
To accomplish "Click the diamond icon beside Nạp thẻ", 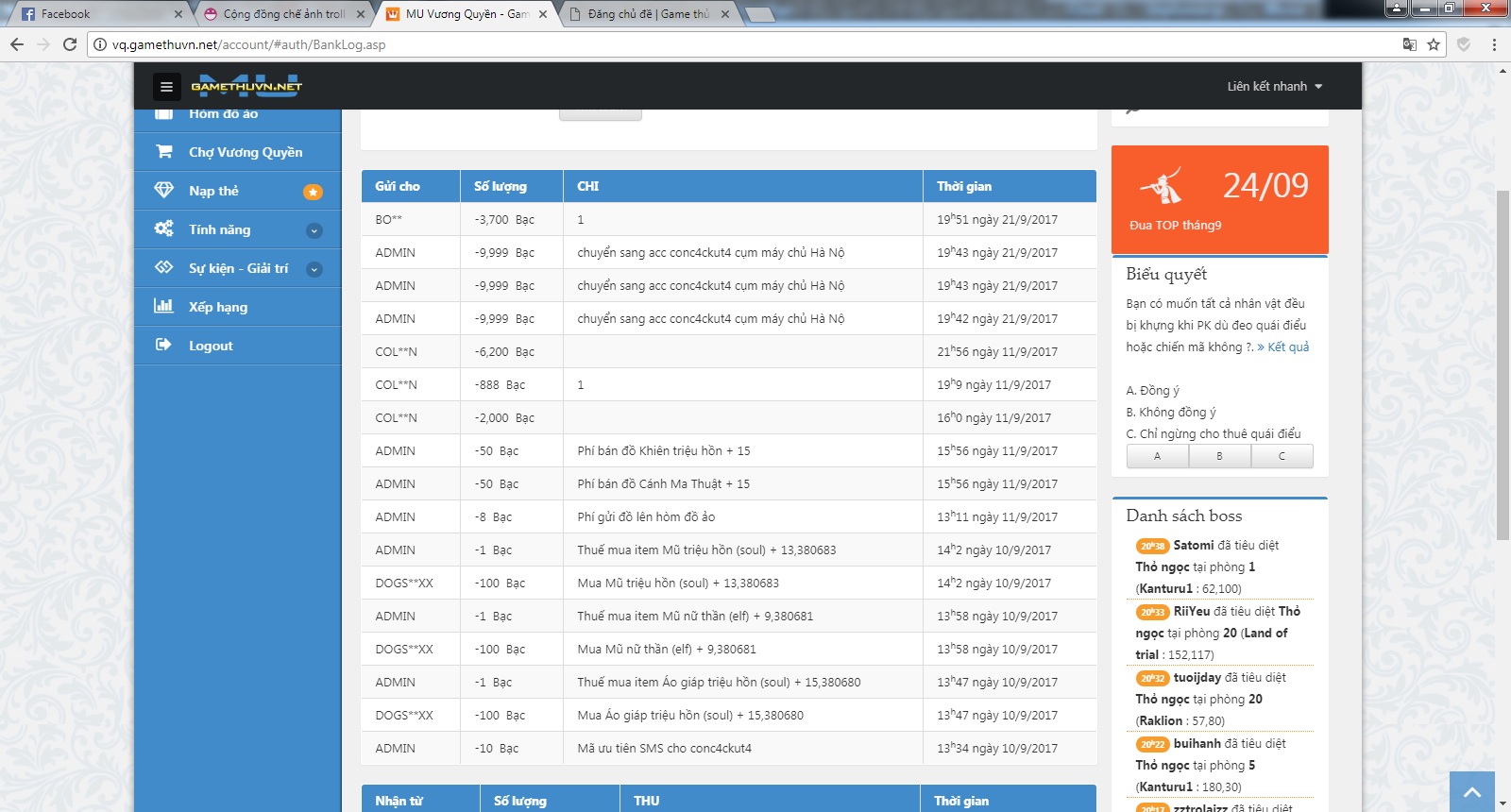I will point(164,191).
